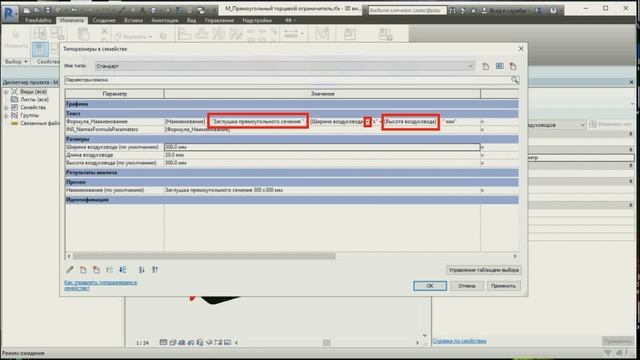Click the magnifier icon in parameter search
Viewport: 640px width, 360px height.
[x=514, y=80]
